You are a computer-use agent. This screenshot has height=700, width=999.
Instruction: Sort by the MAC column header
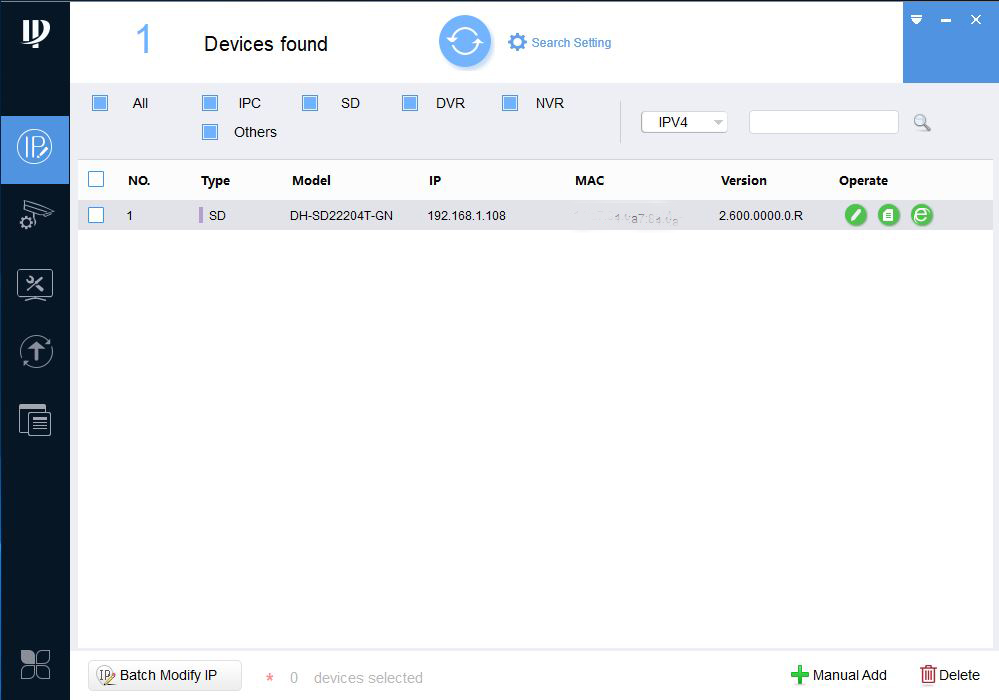click(589, 180)
